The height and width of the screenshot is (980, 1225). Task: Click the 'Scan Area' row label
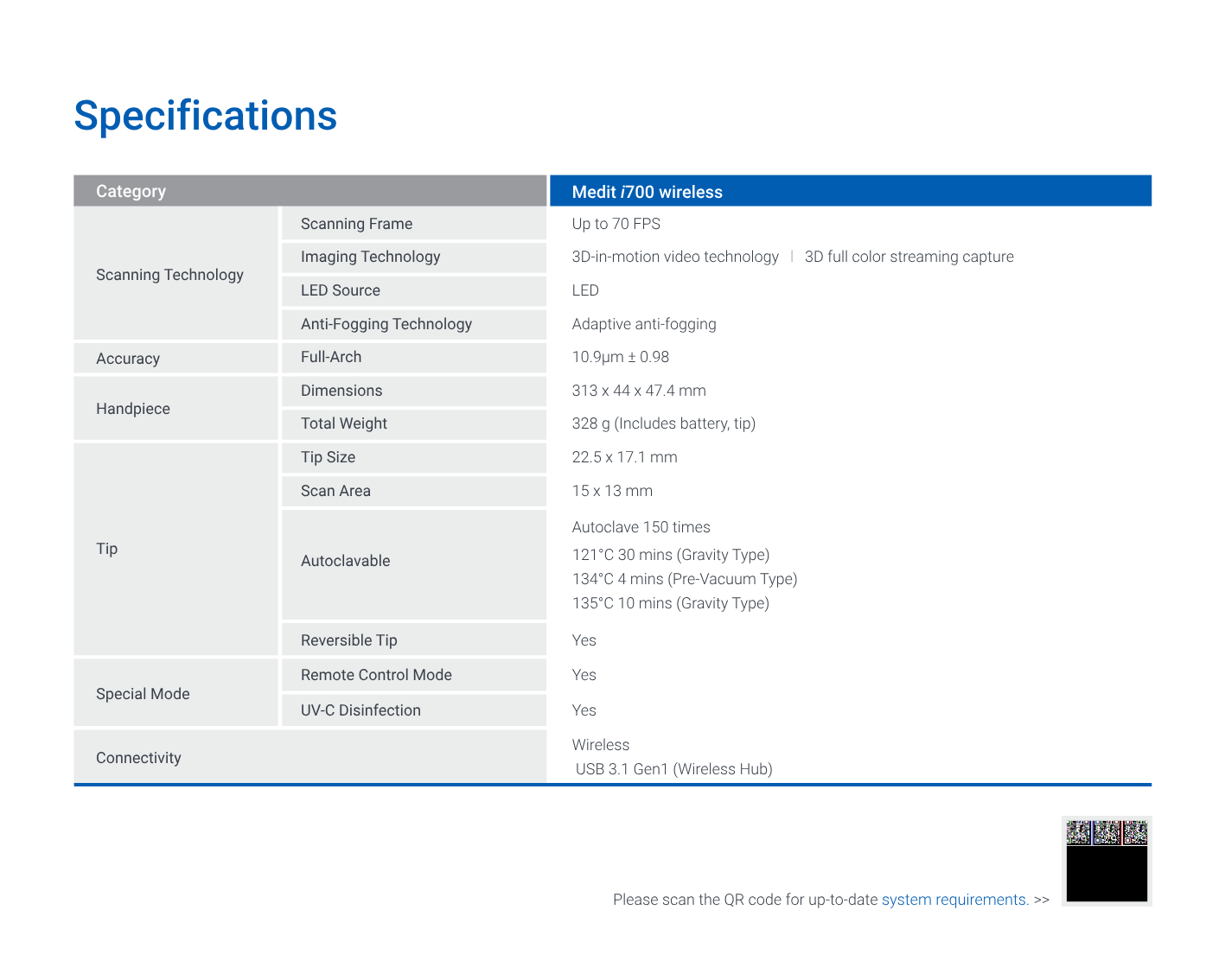pos(414,491)
